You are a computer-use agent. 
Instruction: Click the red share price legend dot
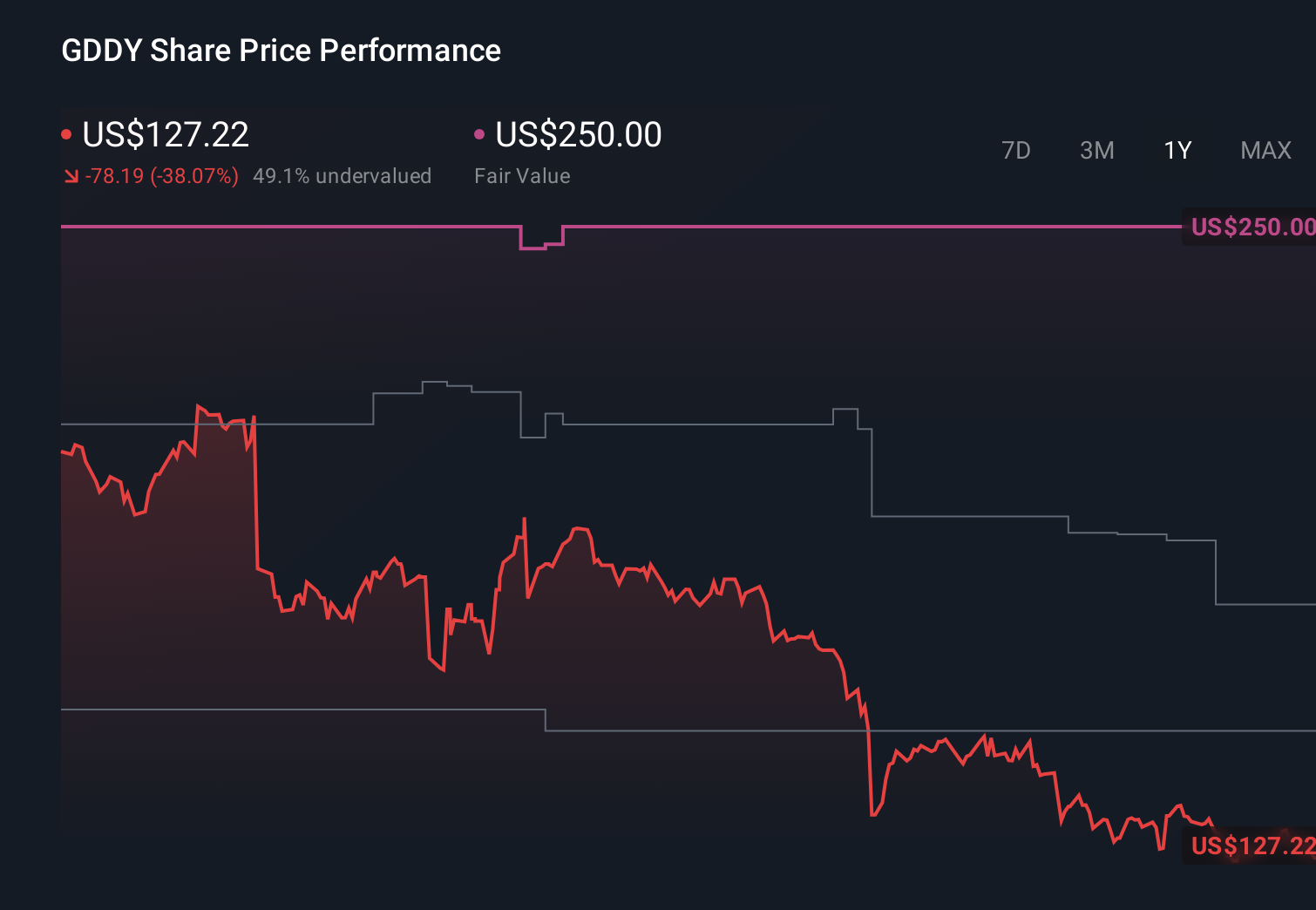click(66, 134)
